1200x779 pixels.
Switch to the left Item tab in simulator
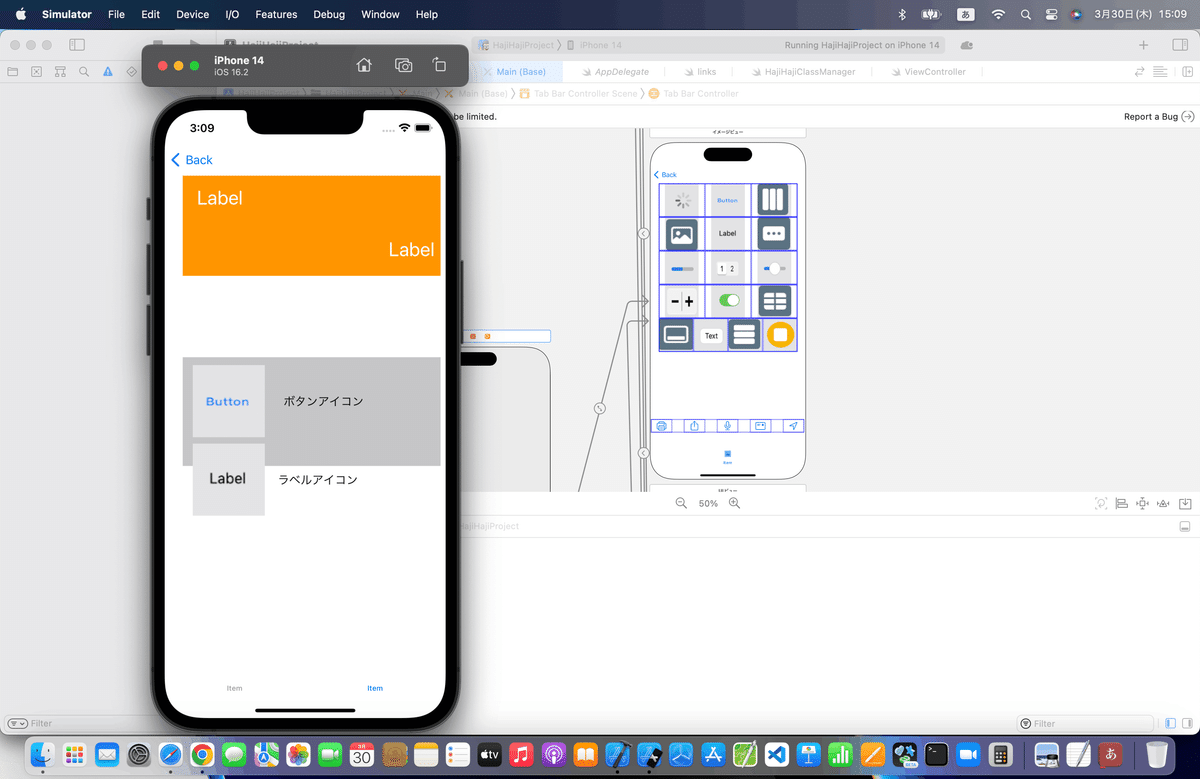tap(234, 688)
